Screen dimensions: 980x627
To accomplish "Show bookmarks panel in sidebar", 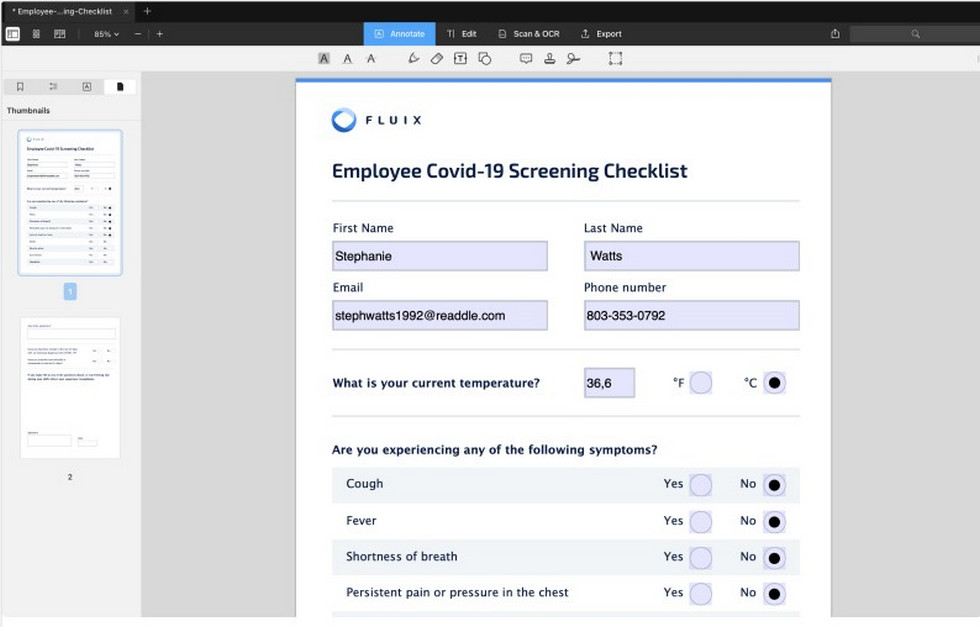I will [20, 87].
